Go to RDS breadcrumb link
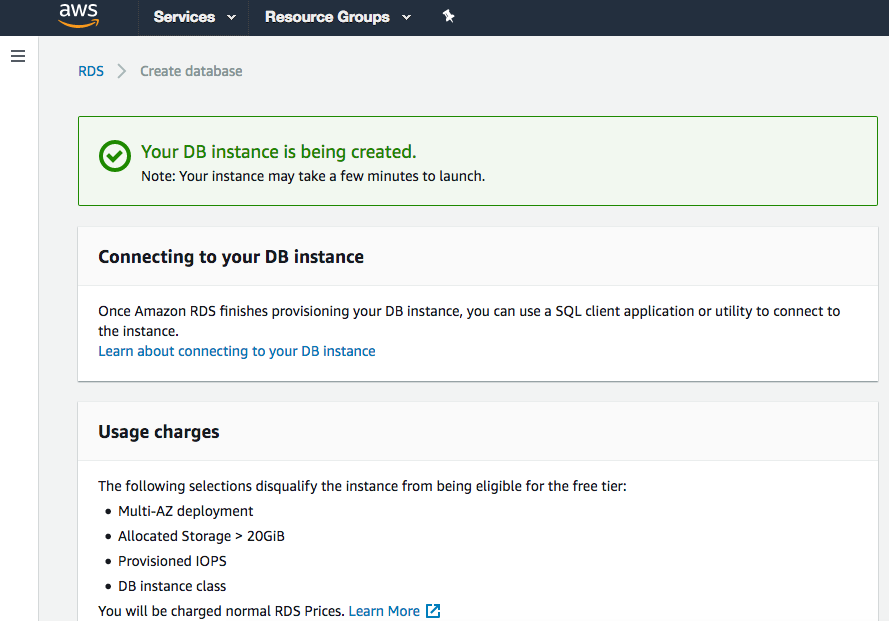889x621 pixels. (x=91, y=71)
